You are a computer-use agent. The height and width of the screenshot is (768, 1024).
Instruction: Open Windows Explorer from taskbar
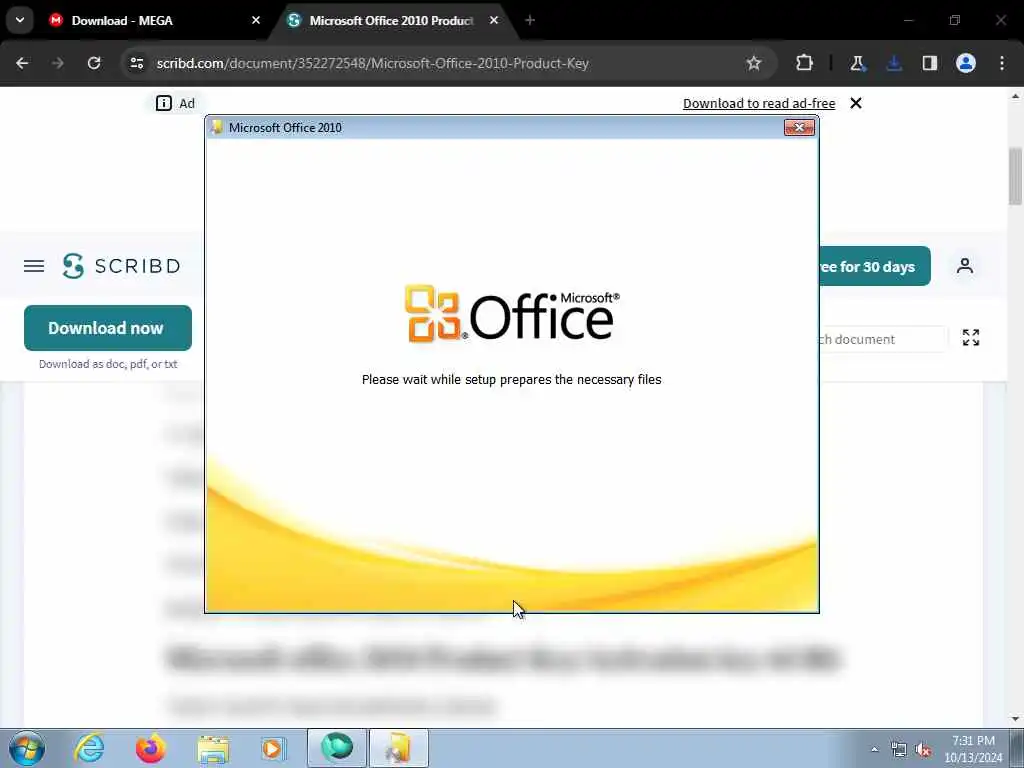coord(213,748)
